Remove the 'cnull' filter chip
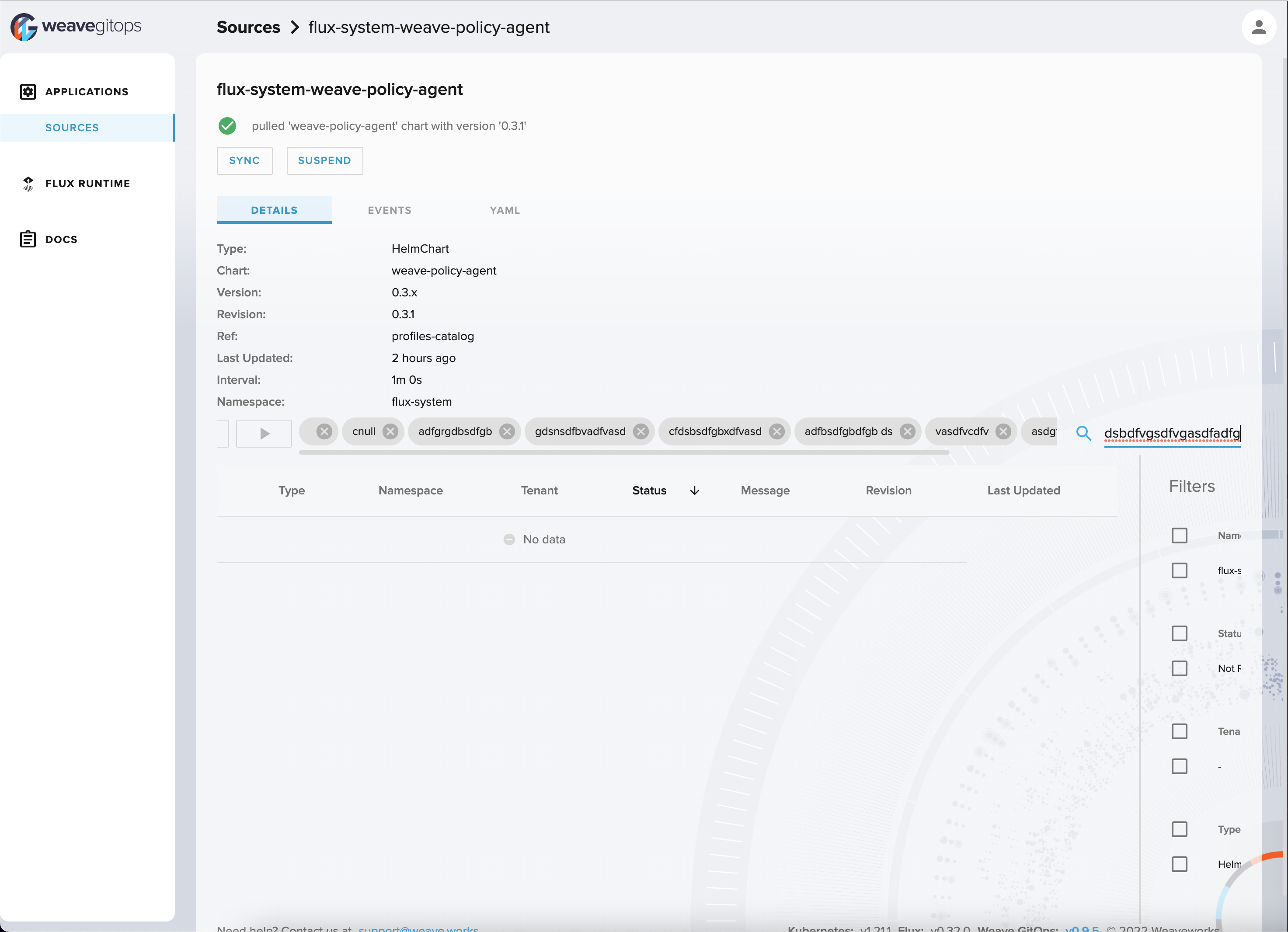The image size is (1288, 932). tap(390, 431)
